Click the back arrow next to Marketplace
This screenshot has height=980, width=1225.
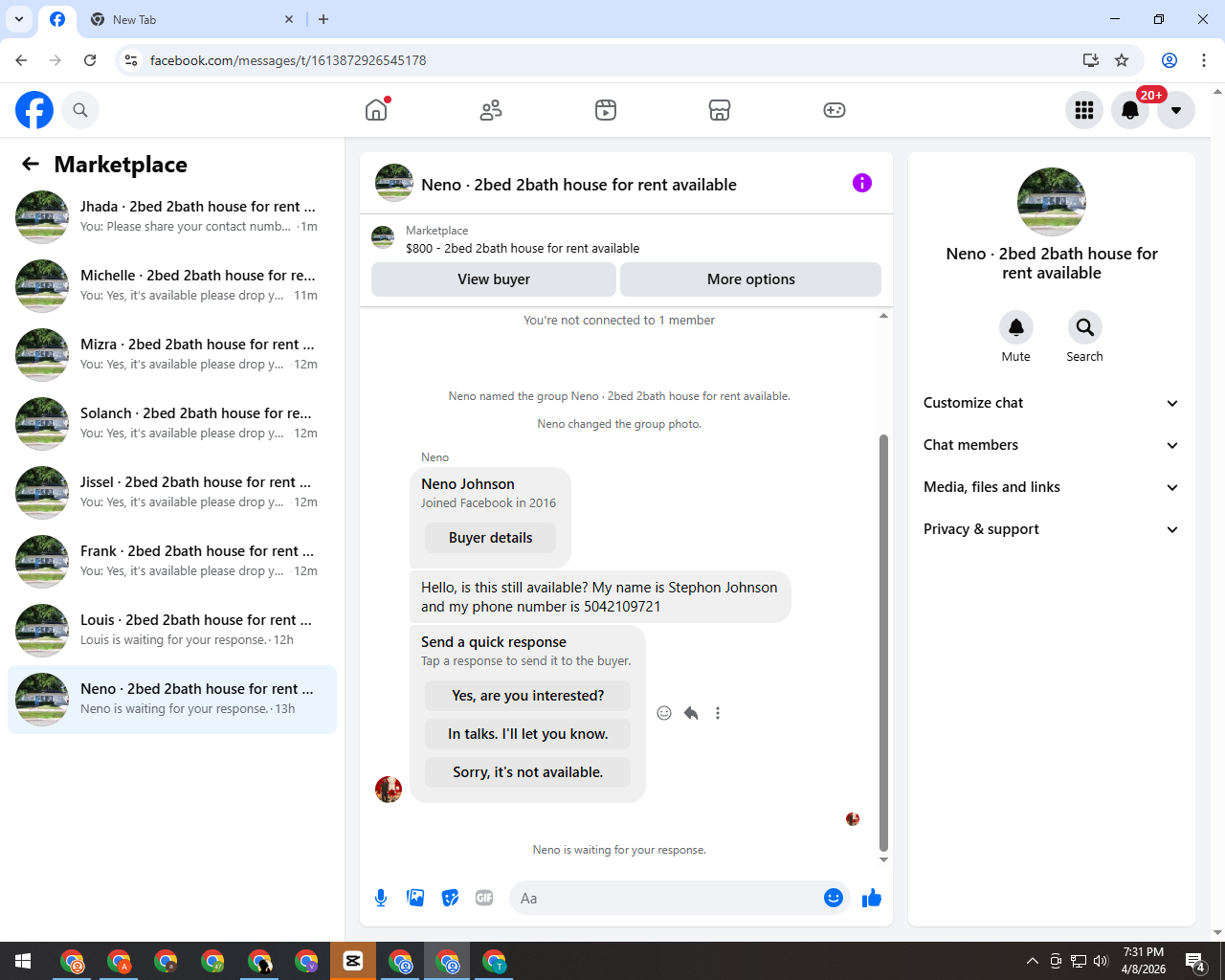[x=31, y=165]
